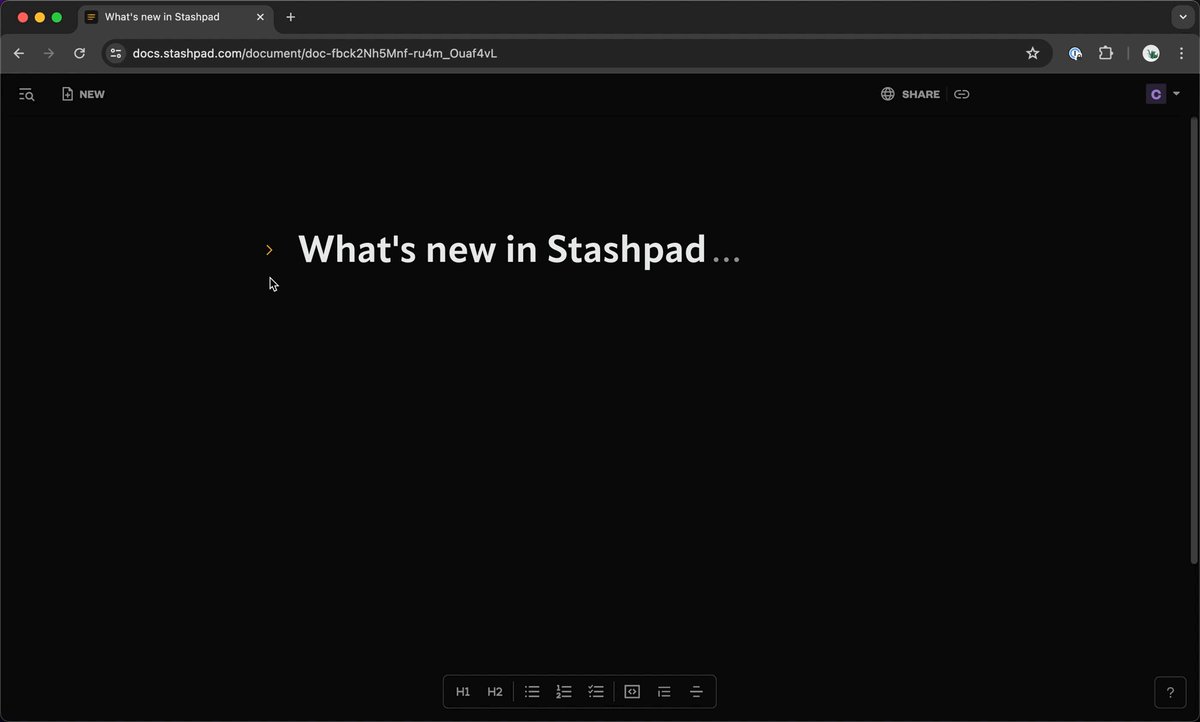Click the browser address bar URL
Viewport: 1200px width, 722px height.
pos(315,53)
